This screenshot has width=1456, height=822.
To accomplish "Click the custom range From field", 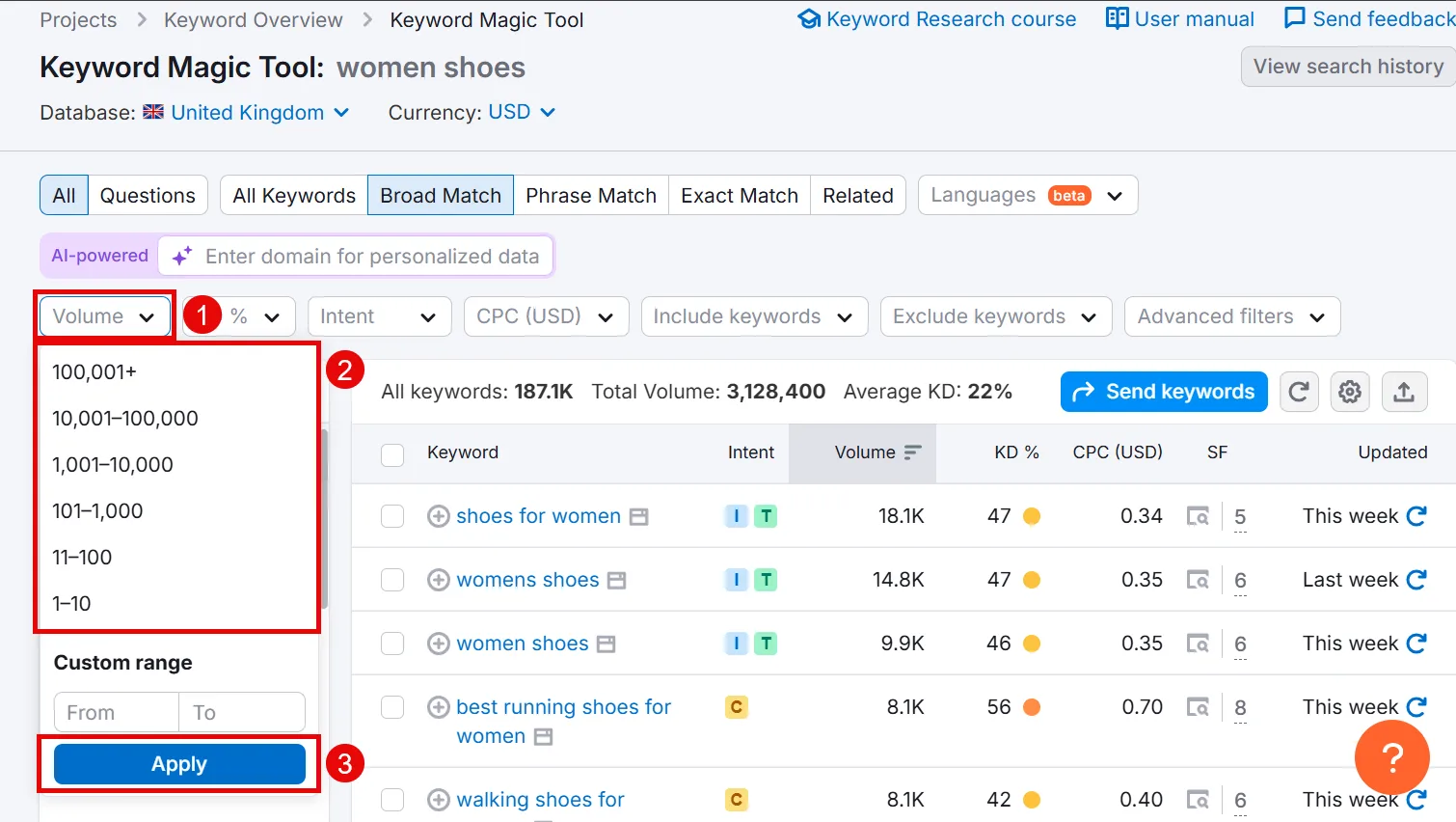I will [x=117, y=712].
